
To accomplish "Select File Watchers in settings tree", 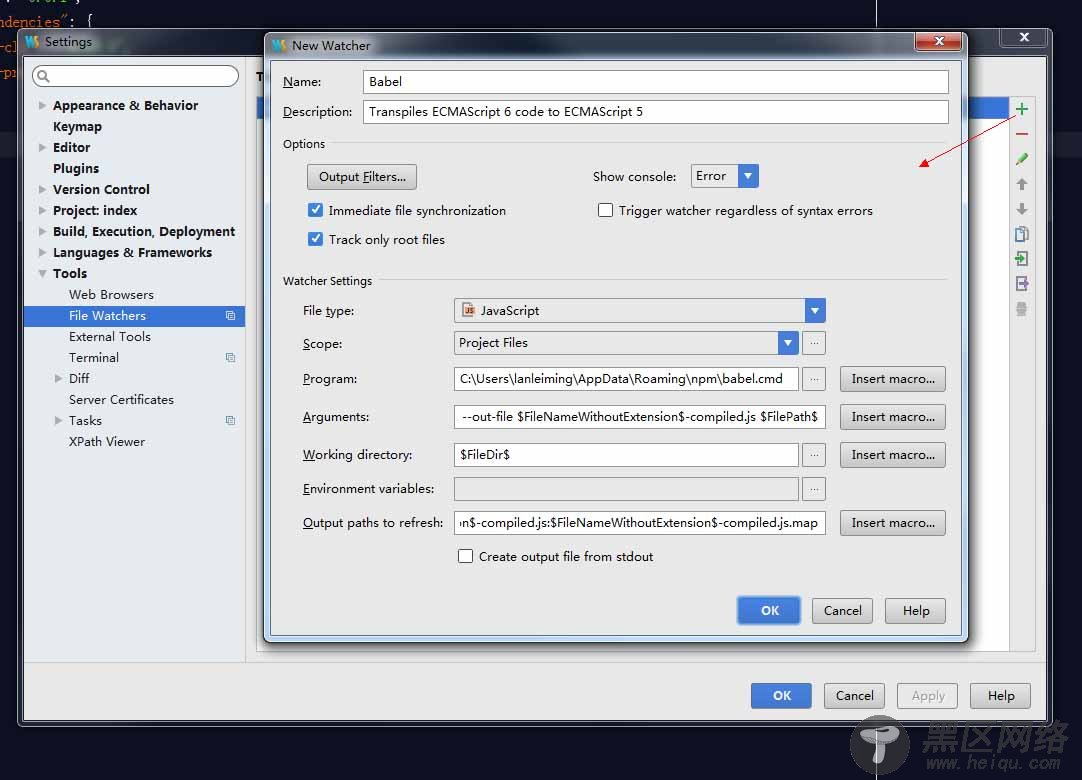I will point(135,315).
